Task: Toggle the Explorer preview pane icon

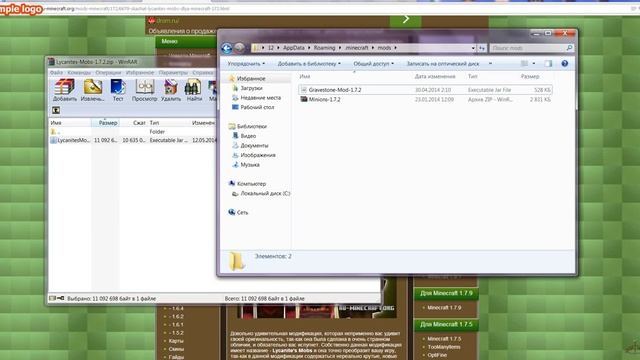Action: (548, 63)
